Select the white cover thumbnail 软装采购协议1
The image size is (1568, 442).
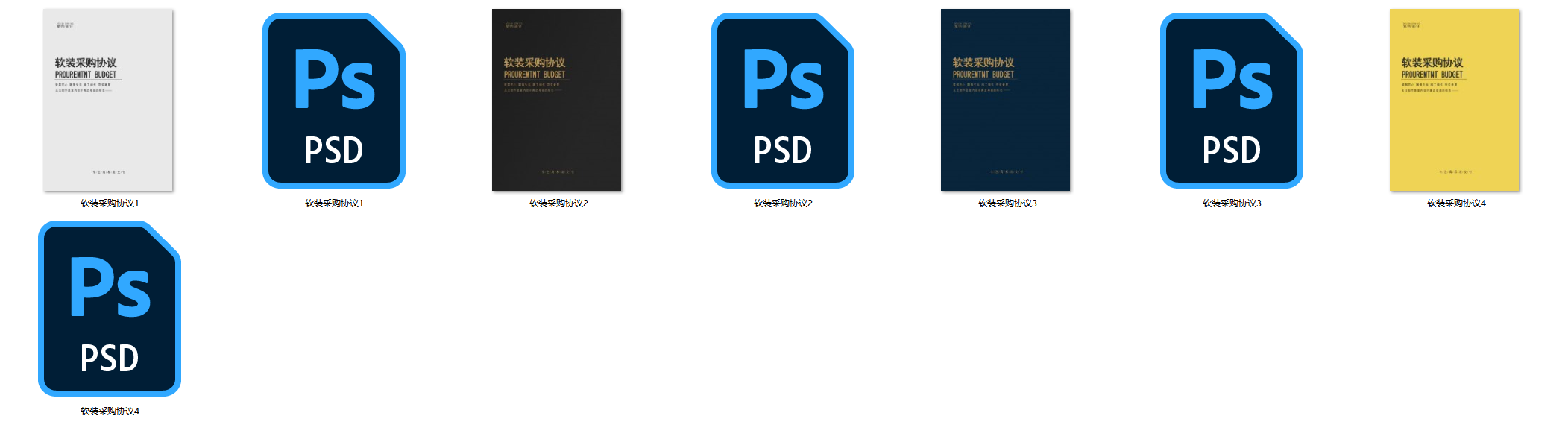(x=108, y=100)
